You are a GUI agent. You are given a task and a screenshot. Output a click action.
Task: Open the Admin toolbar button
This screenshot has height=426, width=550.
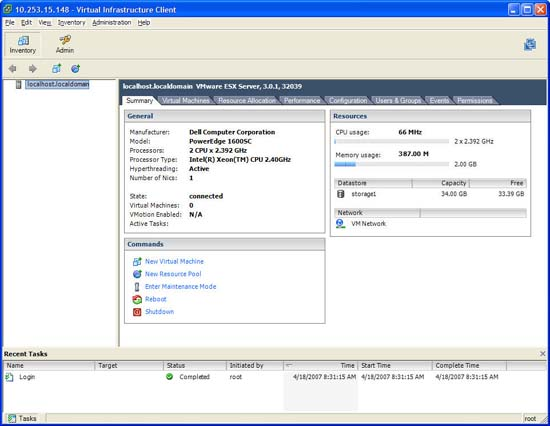point(65,44)
